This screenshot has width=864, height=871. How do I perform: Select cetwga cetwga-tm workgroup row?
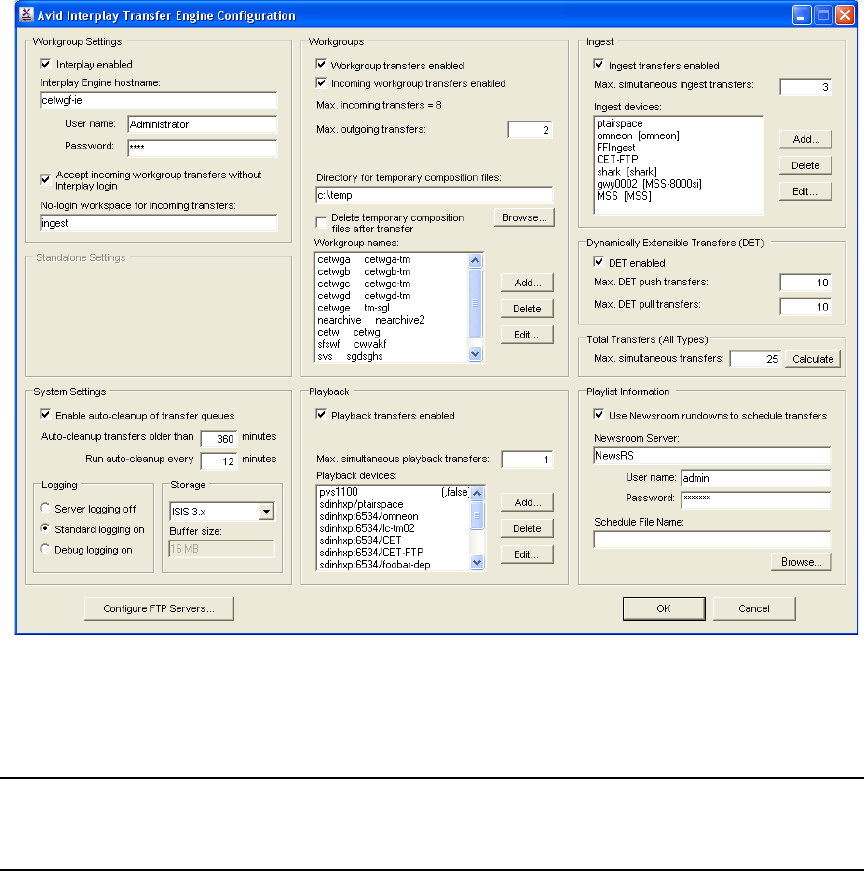tap(392, 259)
